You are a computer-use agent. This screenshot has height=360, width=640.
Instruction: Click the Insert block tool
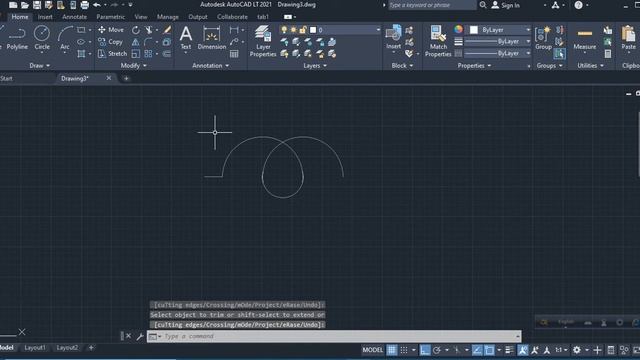coord(393,38)
